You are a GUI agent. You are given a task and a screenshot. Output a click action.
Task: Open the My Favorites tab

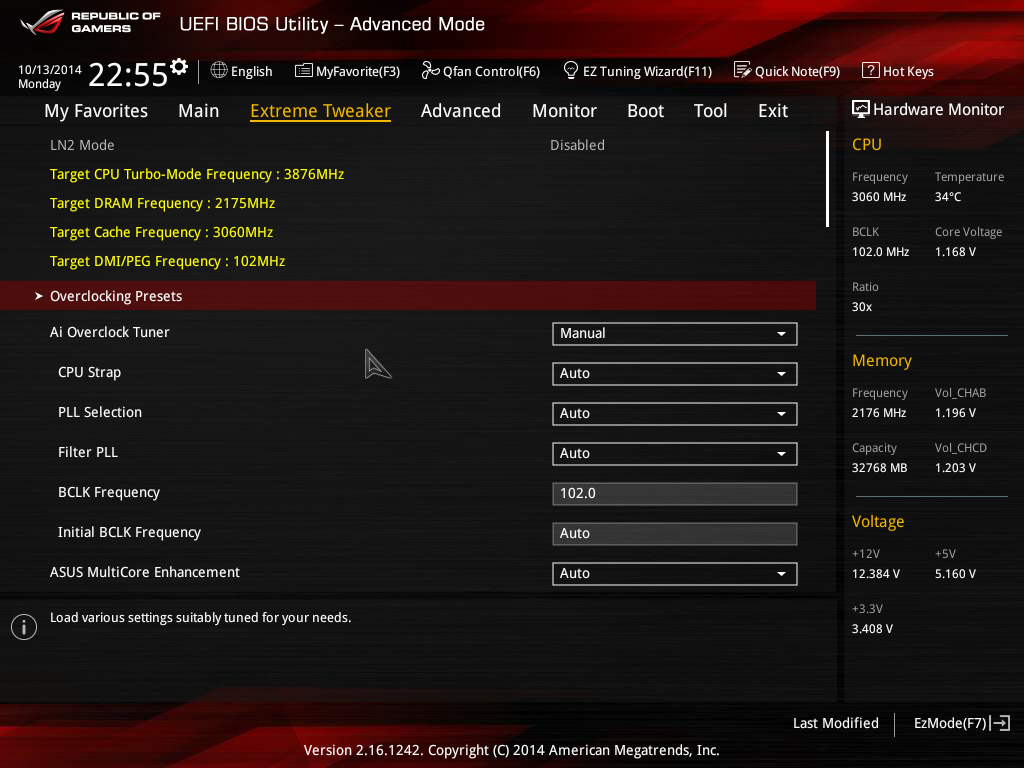pyautogui.click(x=96, y=111)
